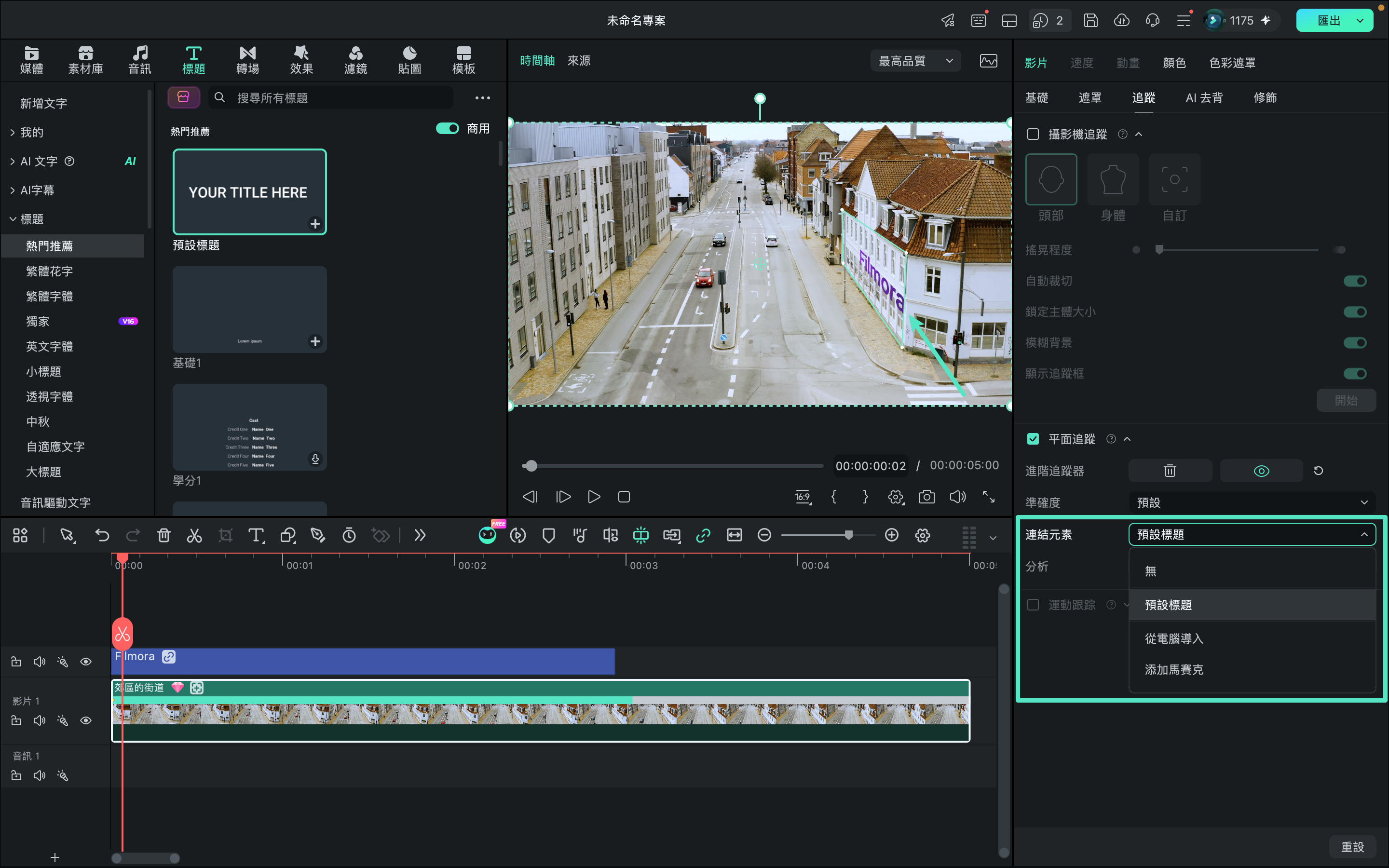
Task: Open the 匯出 export dropdown arrow
Action: point(1360,21)
